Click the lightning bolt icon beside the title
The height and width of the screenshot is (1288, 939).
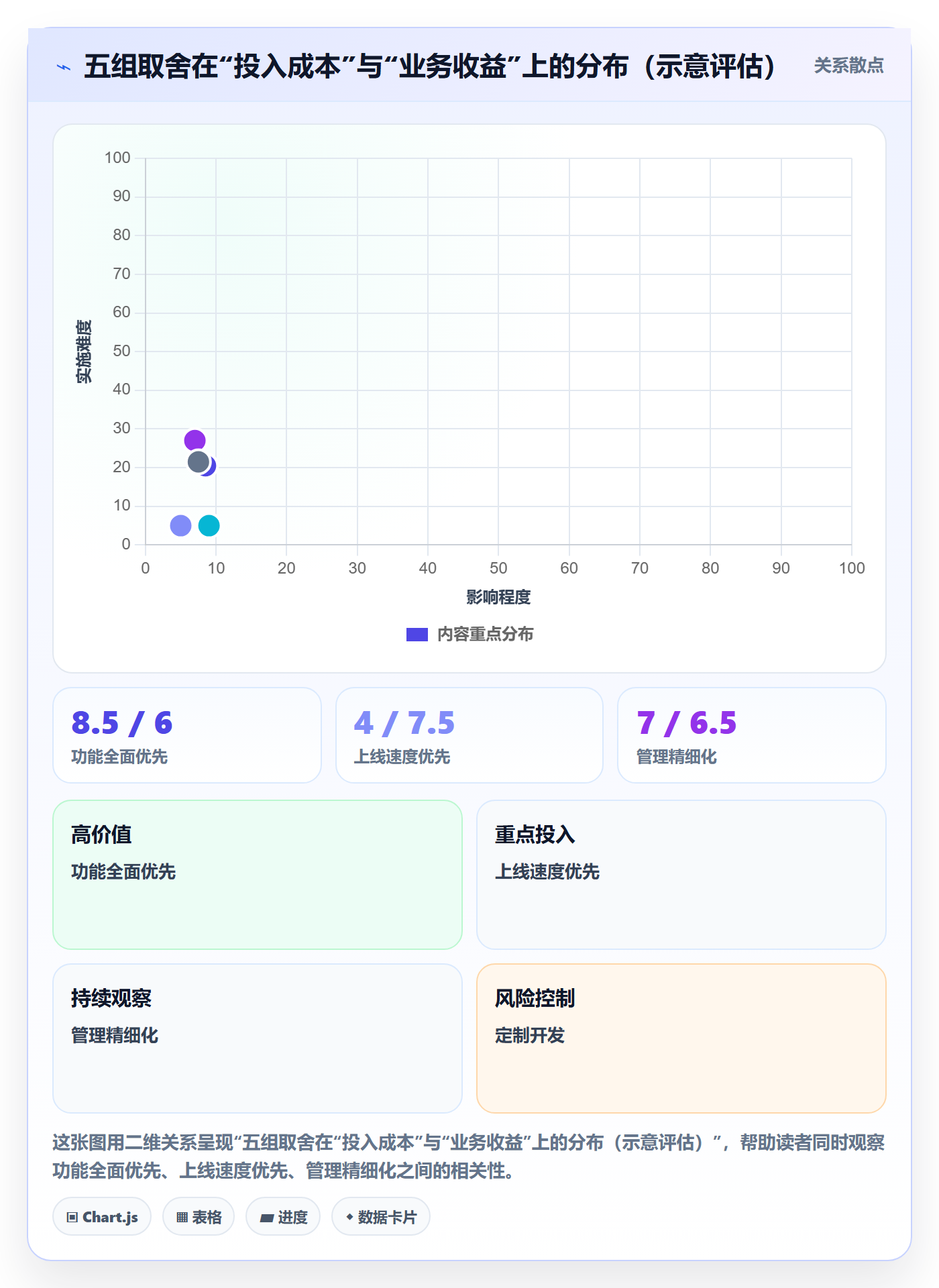(64, 67)
